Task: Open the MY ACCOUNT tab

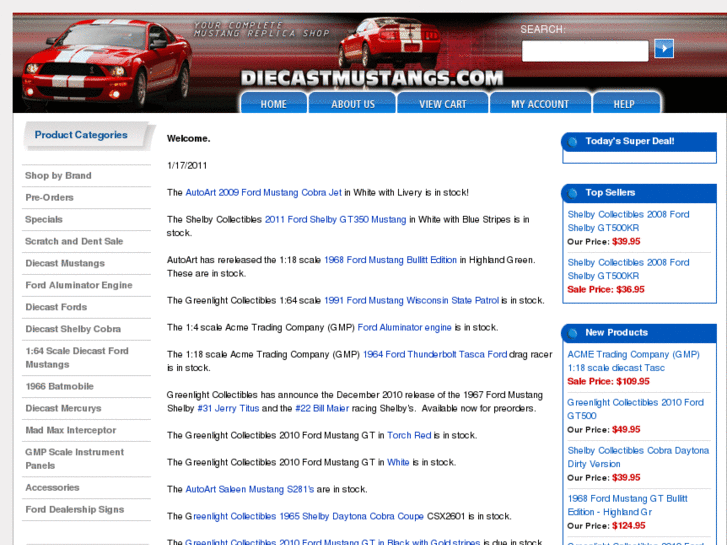Action: [x=540, y=103]
